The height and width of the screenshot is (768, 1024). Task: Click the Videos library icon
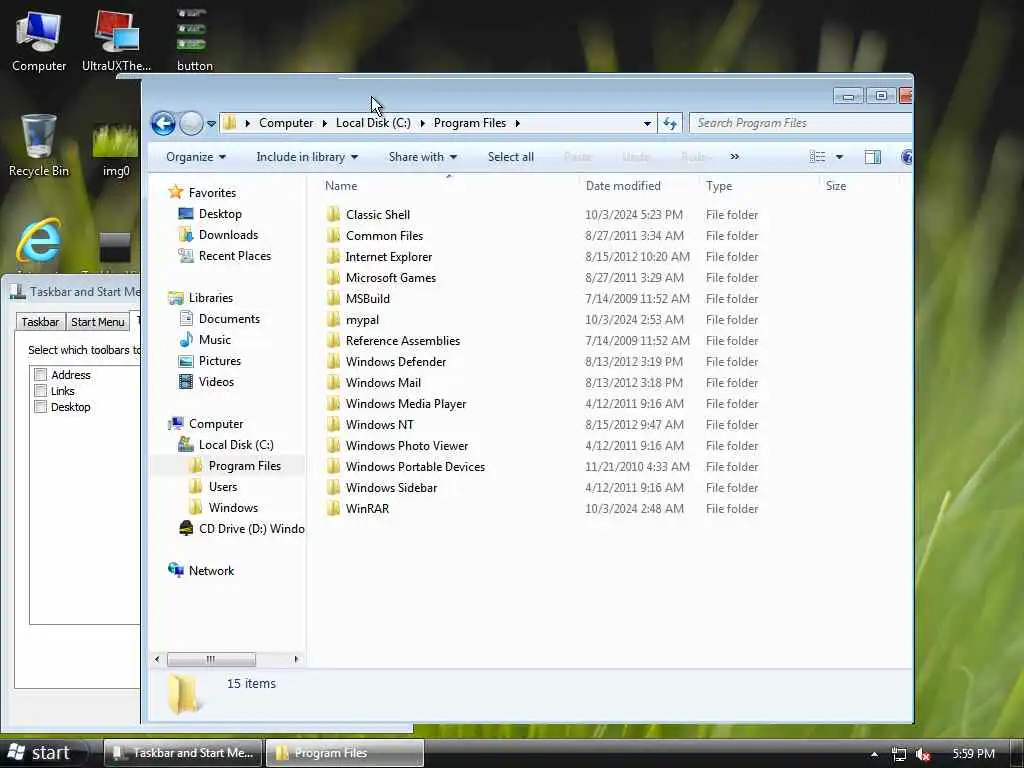(x=186, y=381)
